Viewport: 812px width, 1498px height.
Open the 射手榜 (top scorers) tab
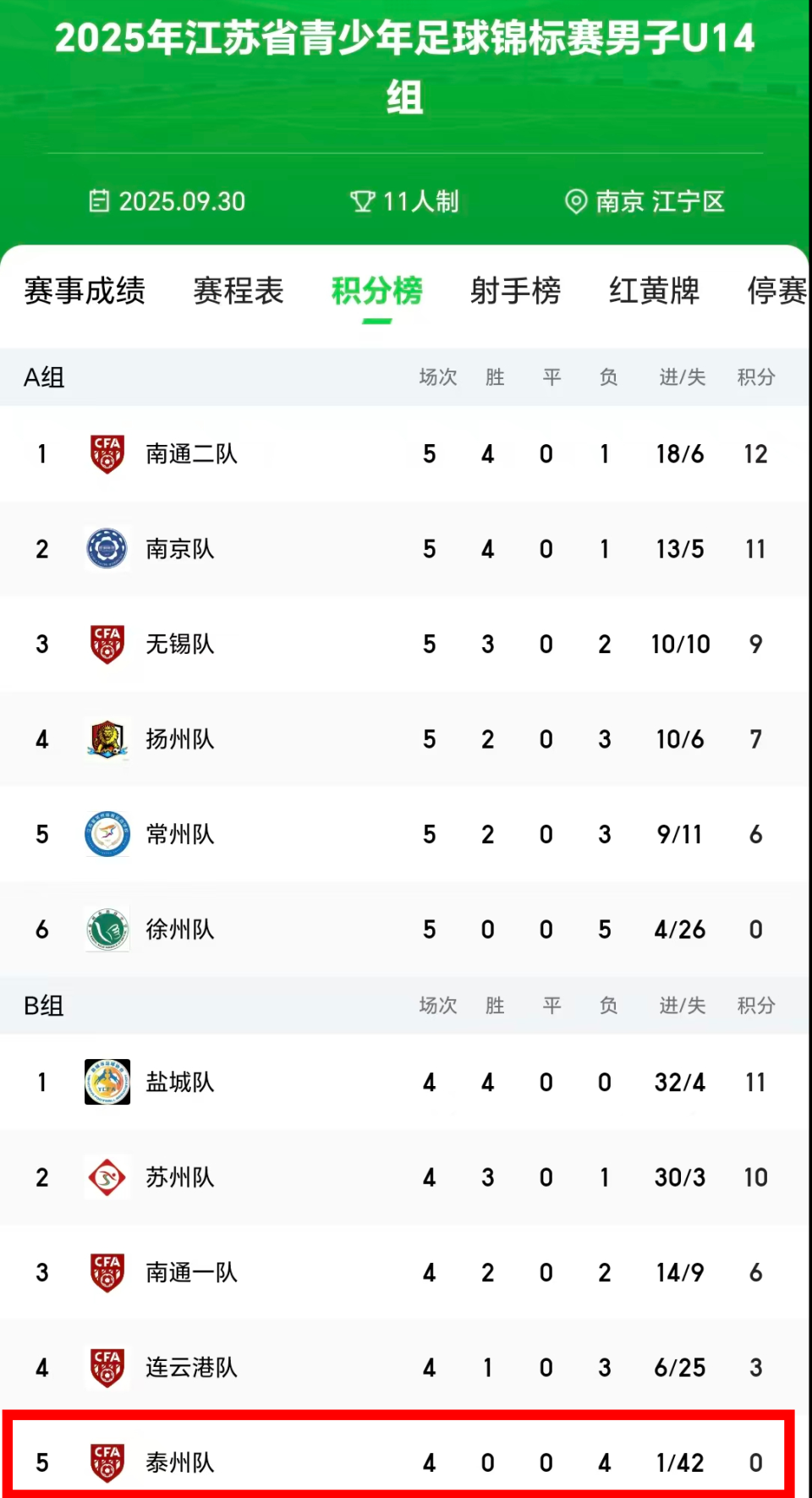point(516,291)
